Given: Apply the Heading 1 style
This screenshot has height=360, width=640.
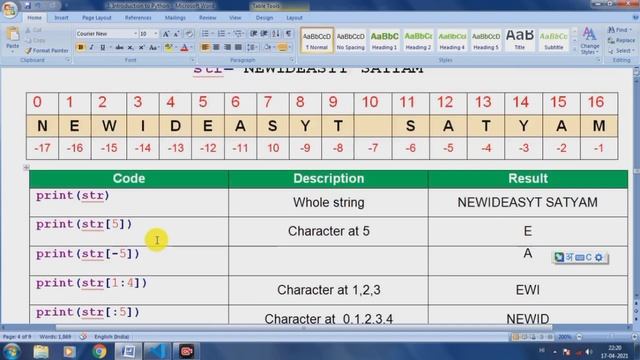Looking at the screenshot, I should click(x=384, y=40).
